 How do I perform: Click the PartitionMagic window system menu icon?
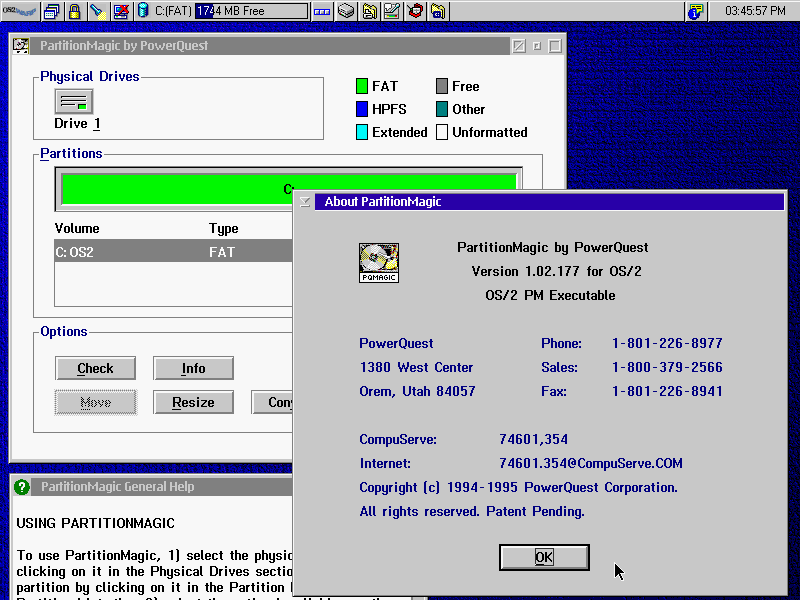click(21, 46)
